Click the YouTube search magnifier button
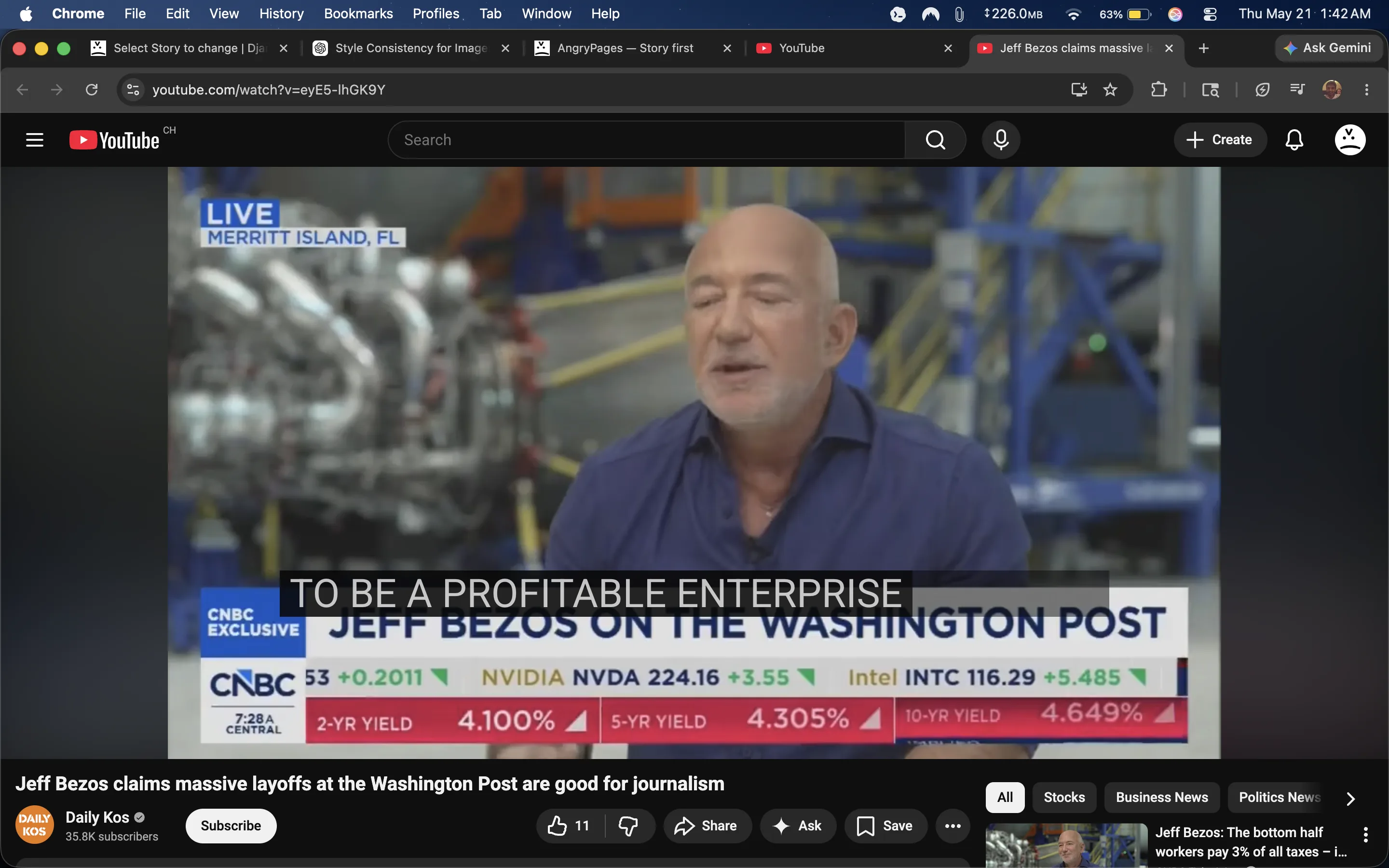The width and height of the screenshot is (1389, 868). click(935, 139)
